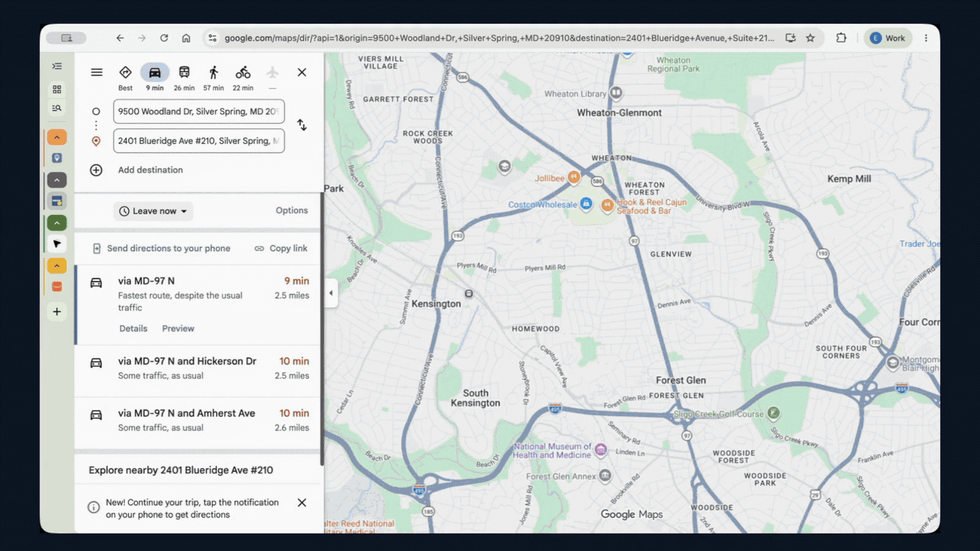This screenshot has height=551, width=980.
Task: Open the tab groups grid icon
Action: point(57,89)
